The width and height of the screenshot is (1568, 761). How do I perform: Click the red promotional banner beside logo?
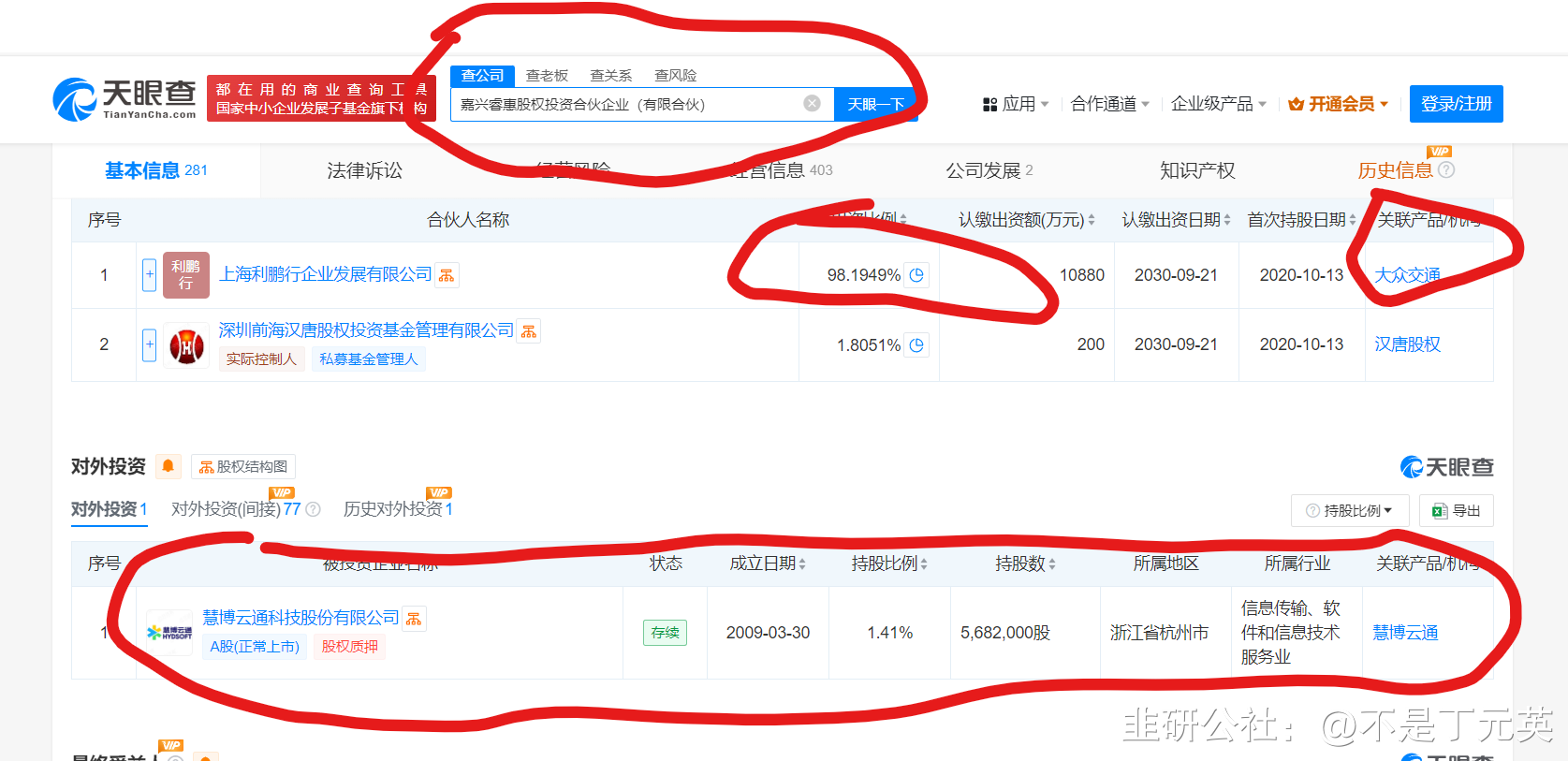tap(321, 98)
